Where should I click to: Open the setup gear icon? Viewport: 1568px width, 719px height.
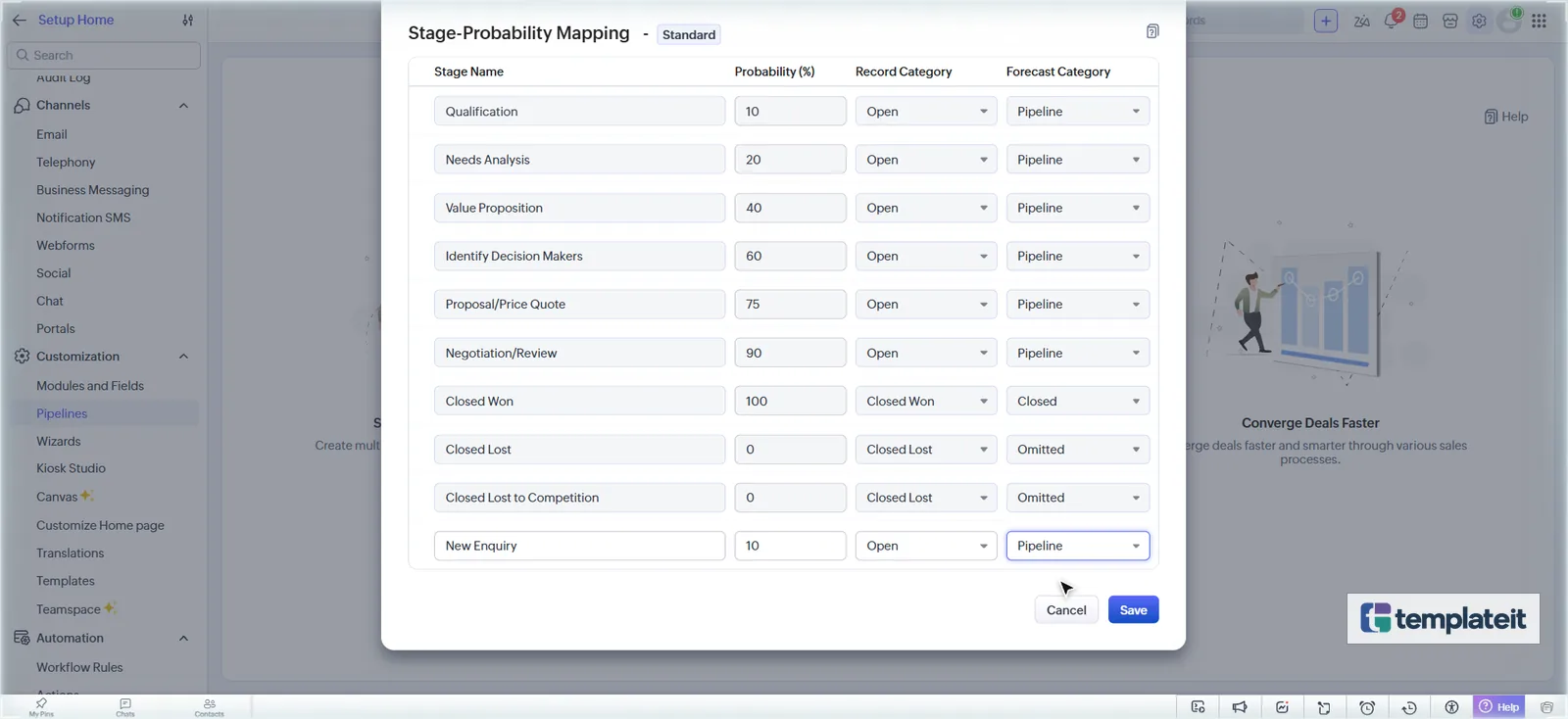pos(1479,21)
